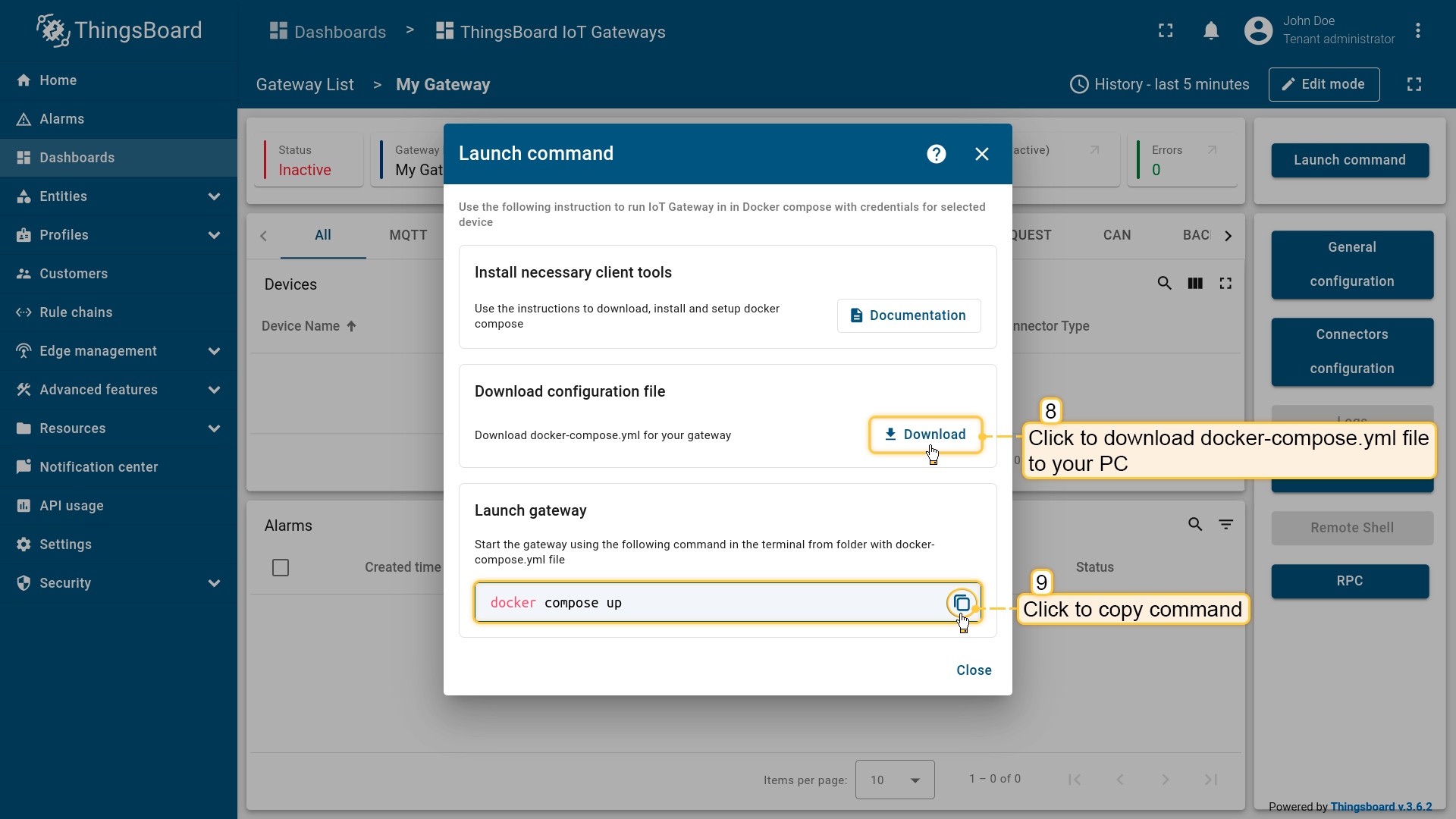Click the Remote Shell button

(1352, 528)
